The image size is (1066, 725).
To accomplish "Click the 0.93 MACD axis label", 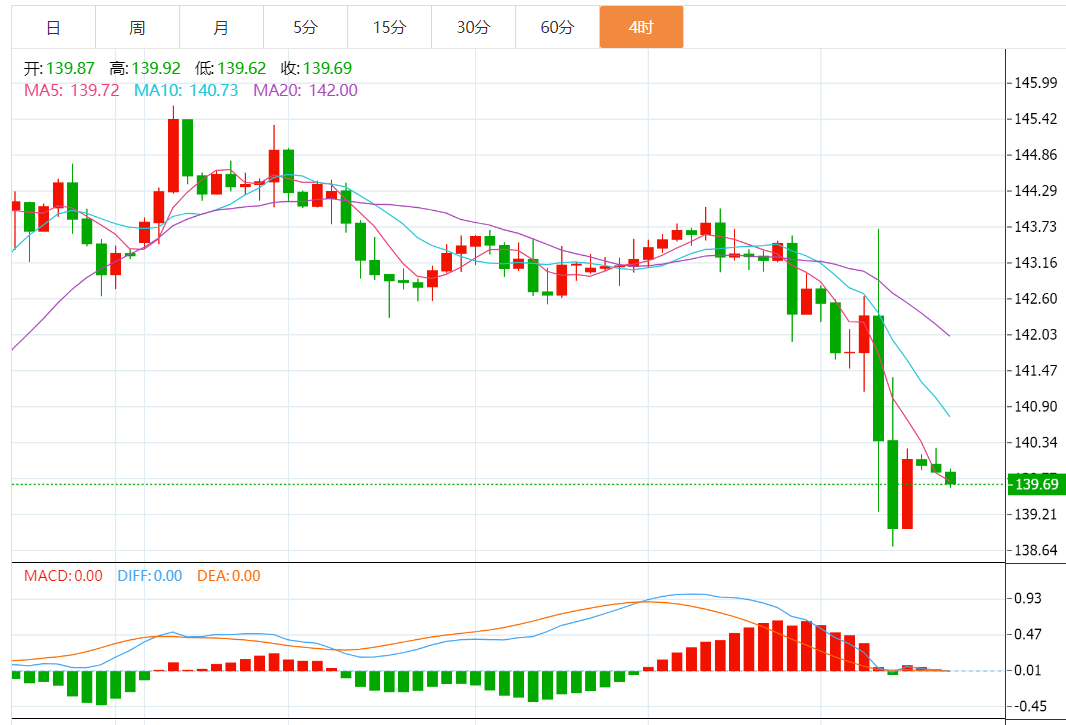I will pos(1027,598).
